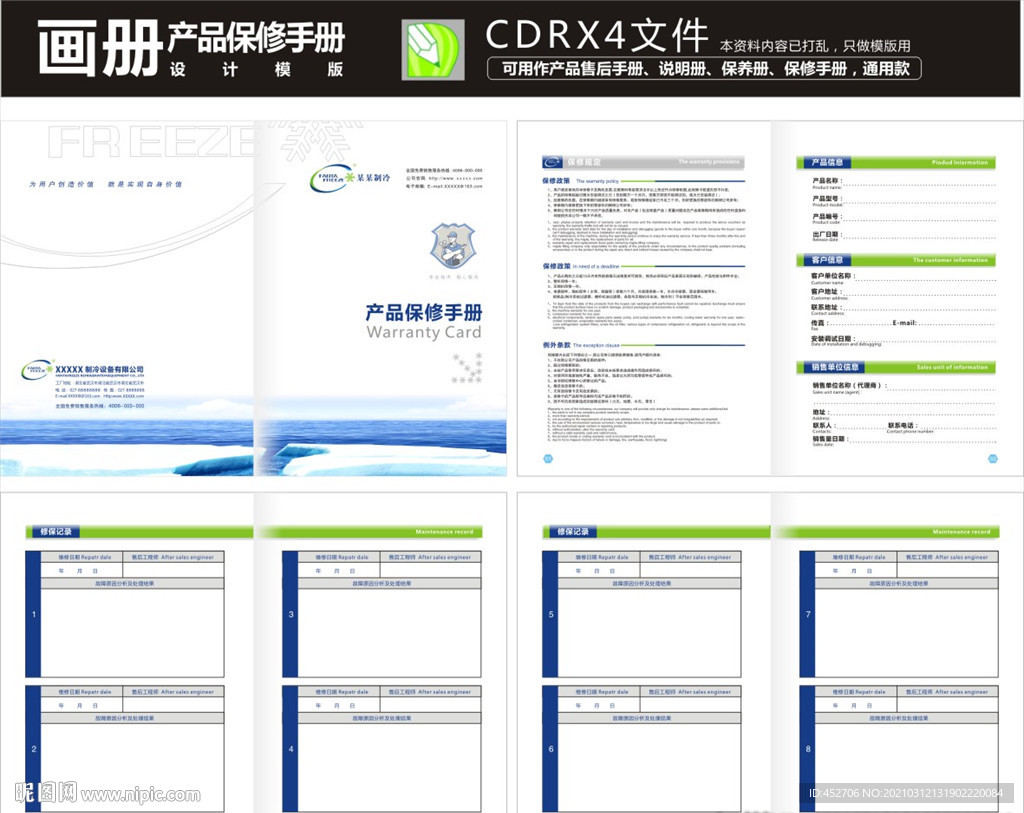The width and height of the screenshot is (1024, 813).
Task: Click the 售后工程师 After sales engineer cell in record 3
Action: click(430, 557)
